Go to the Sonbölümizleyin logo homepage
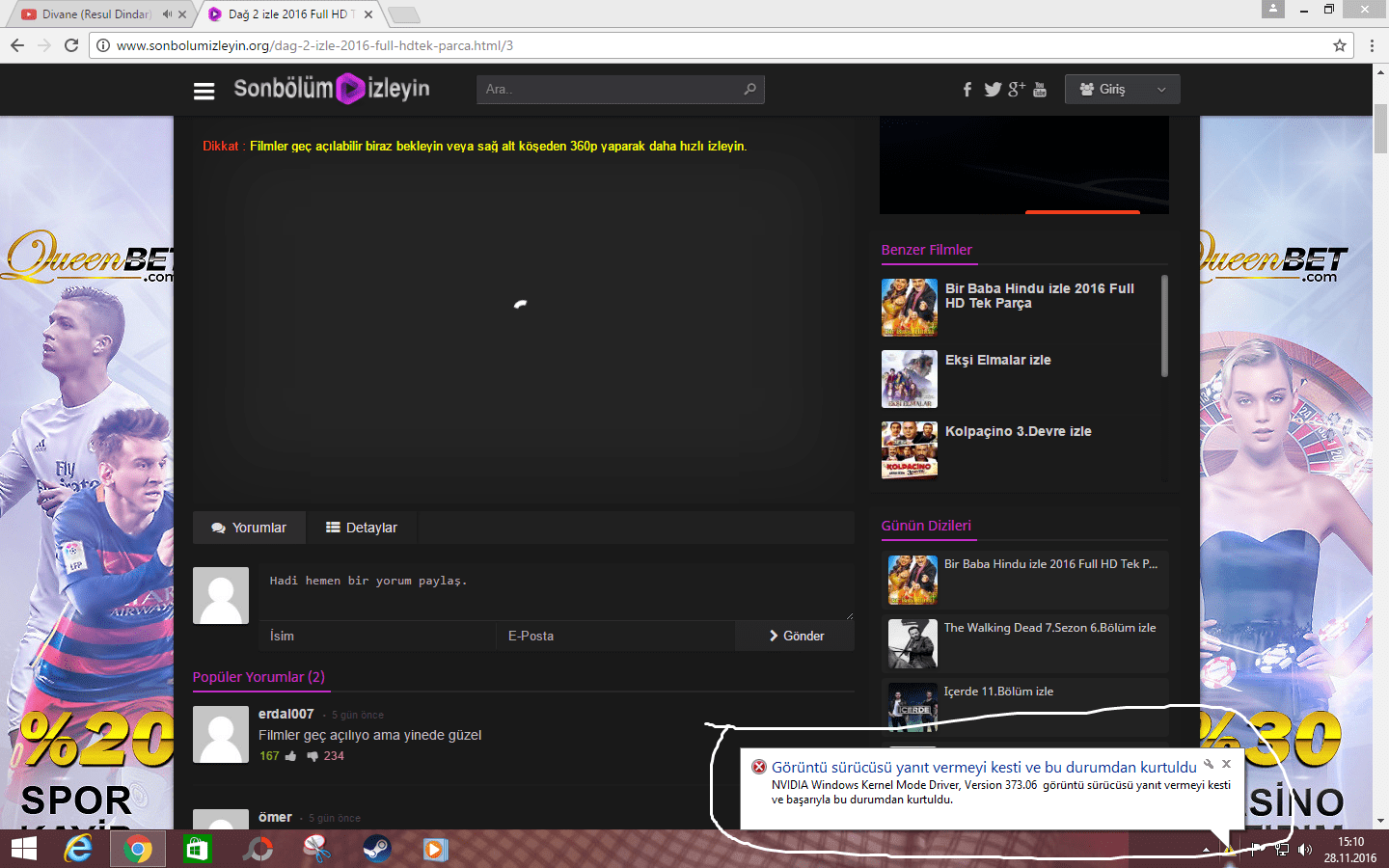 332,89
